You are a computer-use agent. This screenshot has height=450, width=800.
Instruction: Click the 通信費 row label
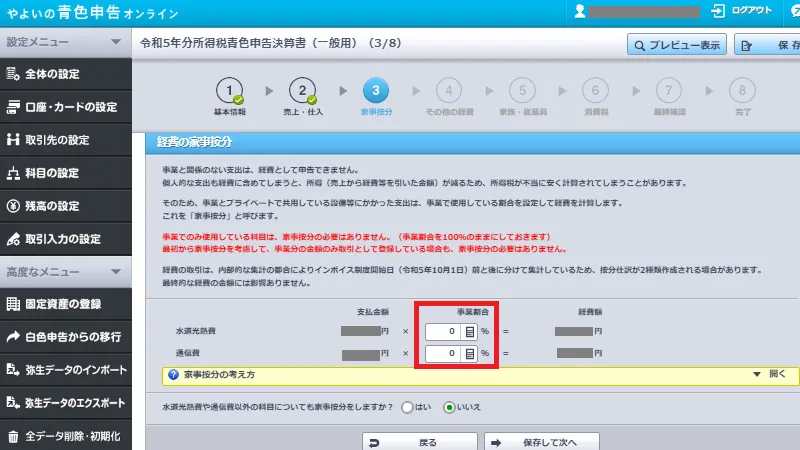pyautogui.click(x=188, y=353)
